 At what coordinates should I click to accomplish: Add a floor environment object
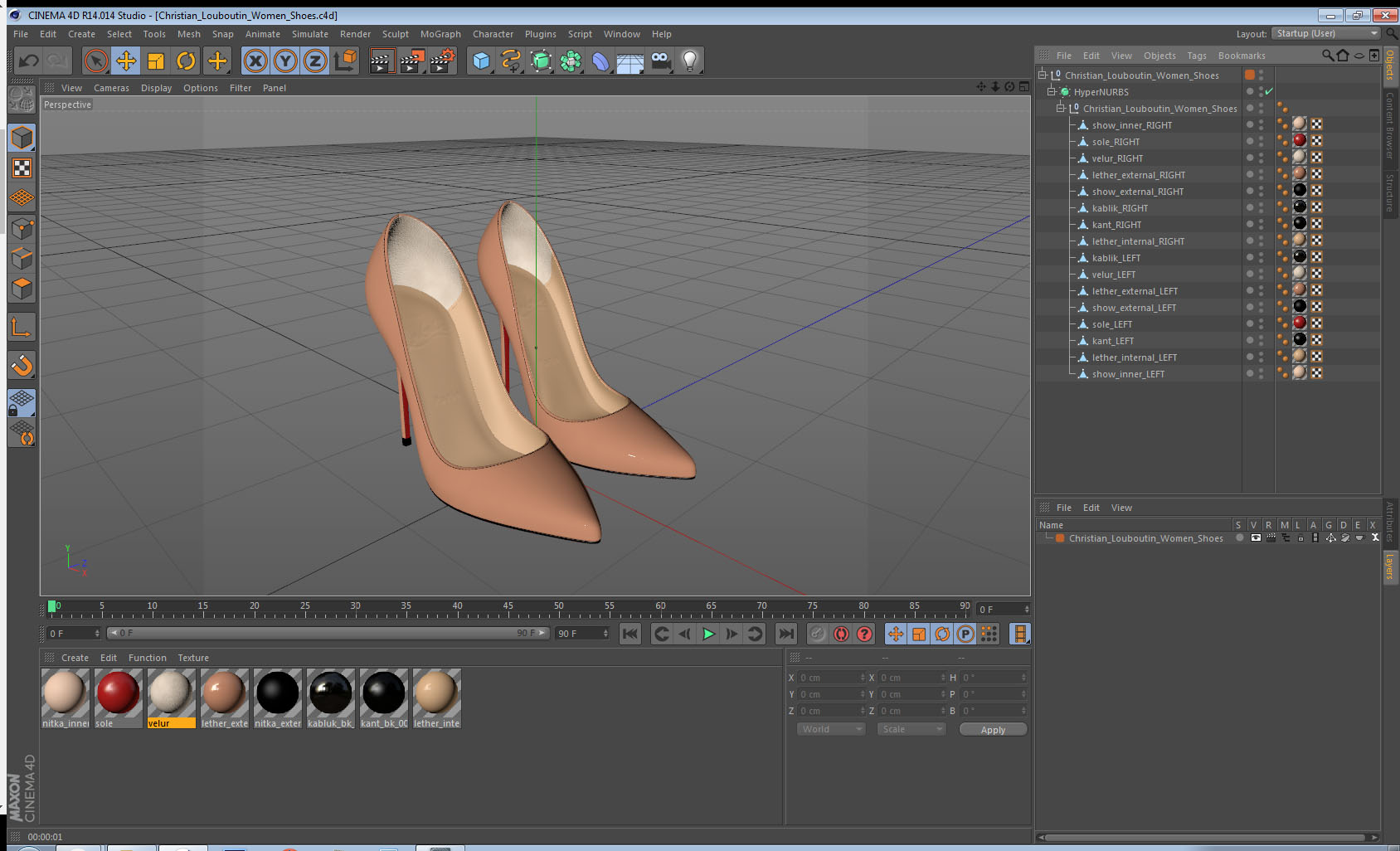tap(630, 61)
